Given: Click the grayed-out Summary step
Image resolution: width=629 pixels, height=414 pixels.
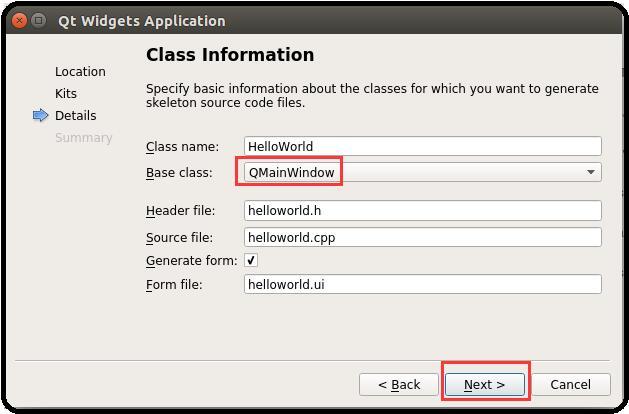Looking at the screenshot, I should click(83, 138).
